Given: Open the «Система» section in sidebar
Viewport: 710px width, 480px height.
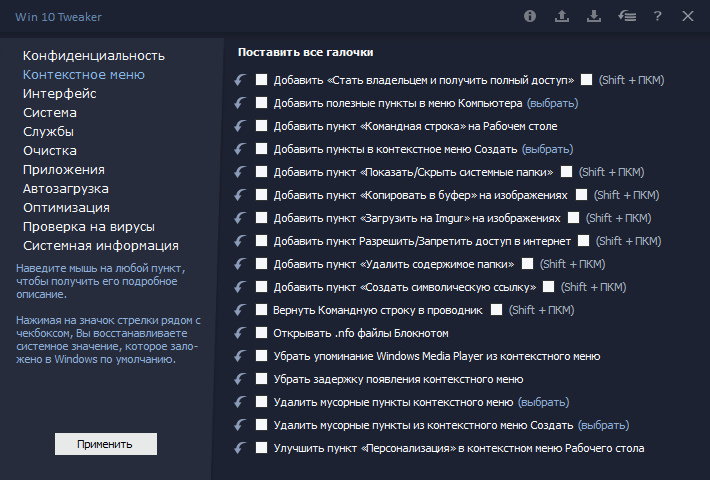Looking at the screenshot, I should point(50,112).
